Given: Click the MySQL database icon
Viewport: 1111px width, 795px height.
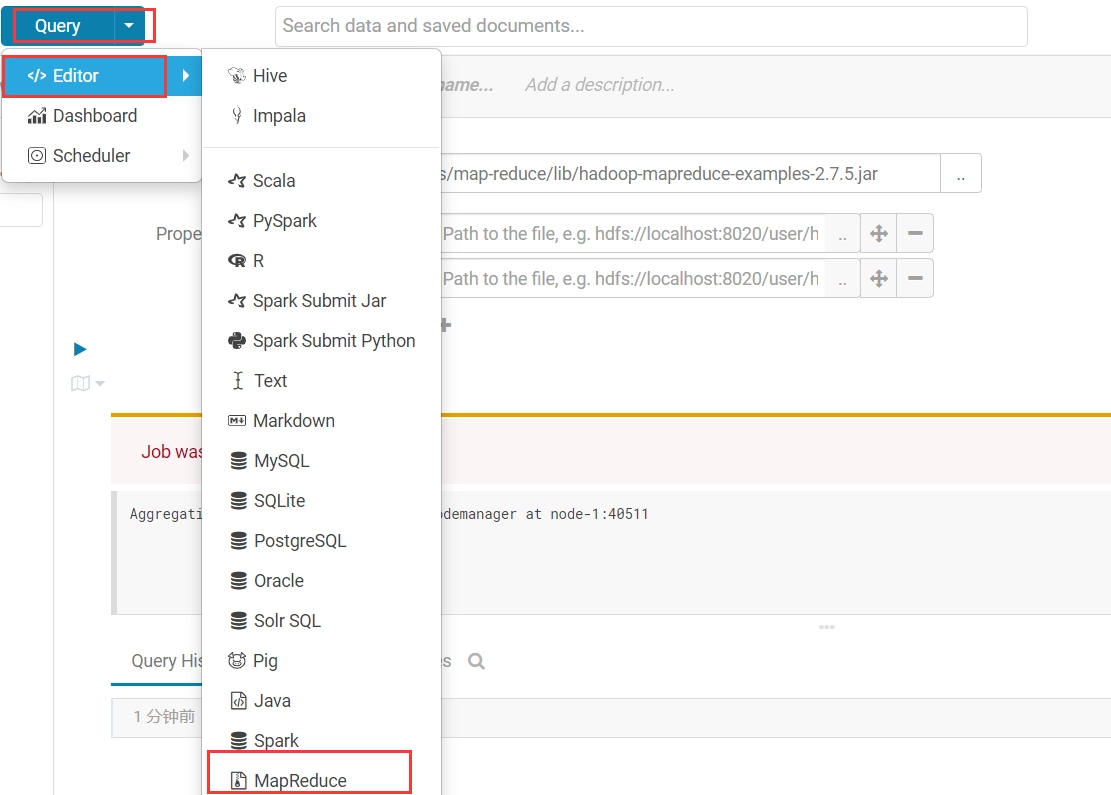Looking at the screenshot, I should (239, 461).
